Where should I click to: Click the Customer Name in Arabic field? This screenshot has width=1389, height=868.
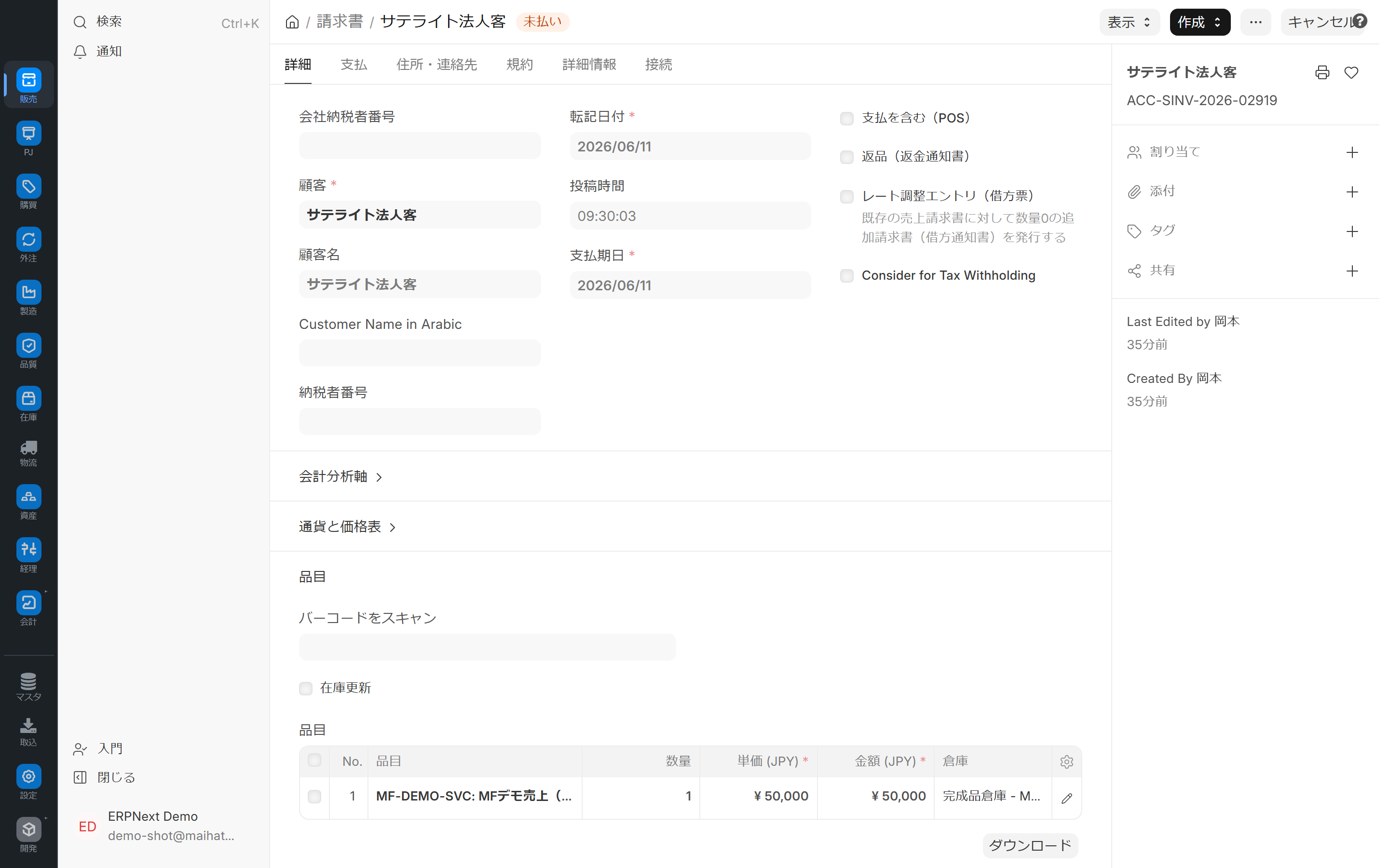(x=420, y=353)
